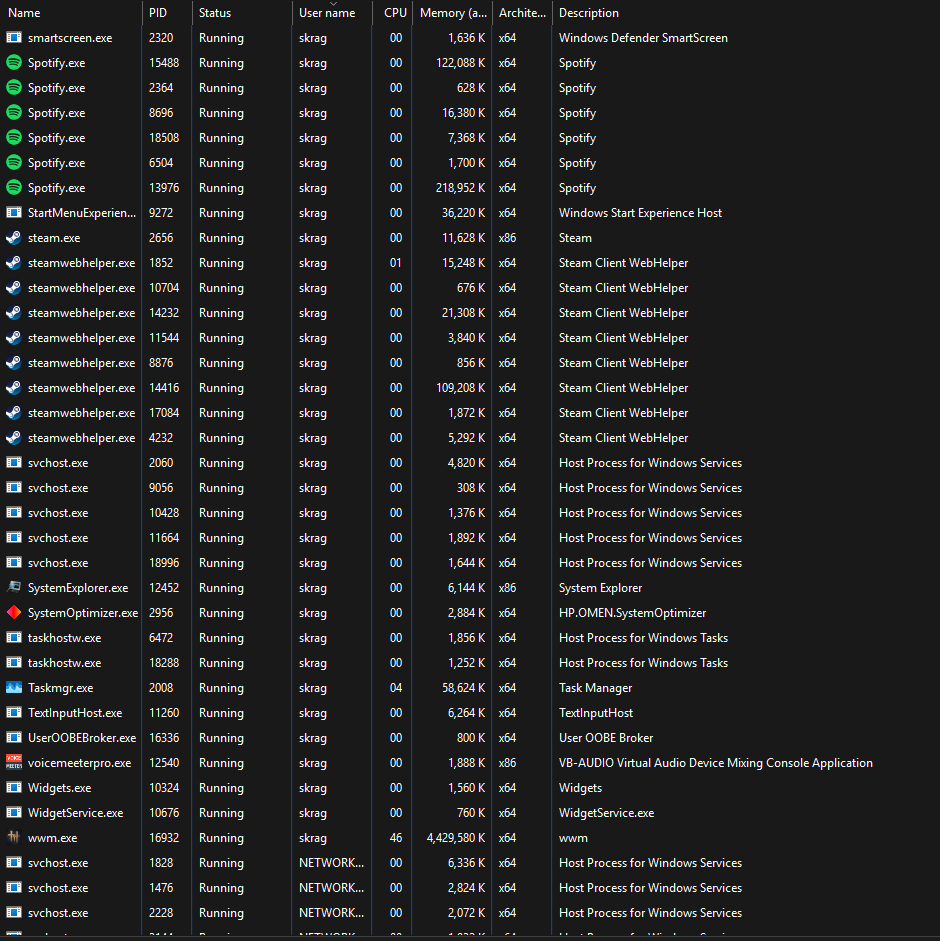Select the UserOOBEBroker.exe icon
This screenshot has width=940, height=941.
point(14,738)
